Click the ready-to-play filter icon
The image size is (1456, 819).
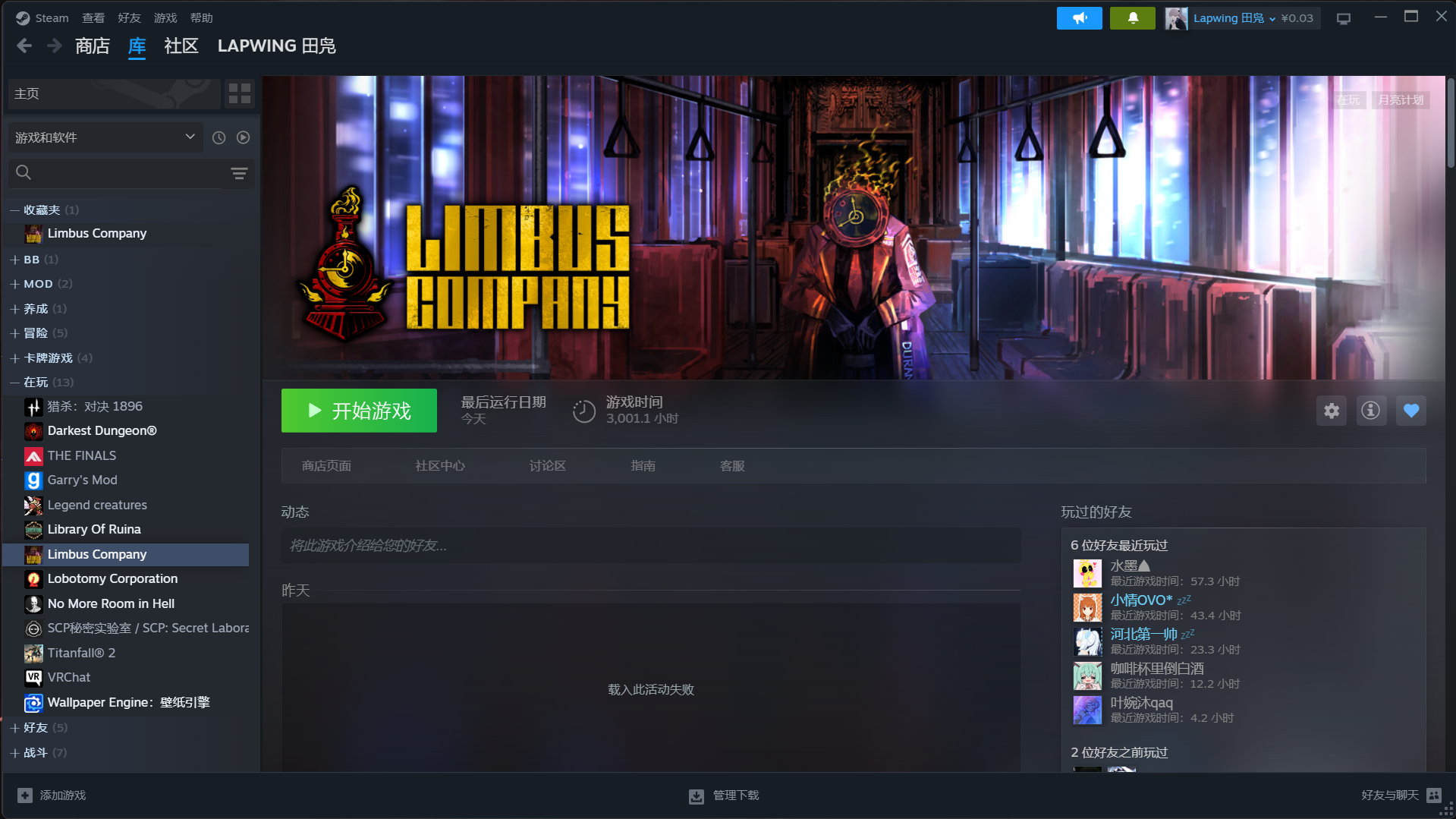pos(243,137)
